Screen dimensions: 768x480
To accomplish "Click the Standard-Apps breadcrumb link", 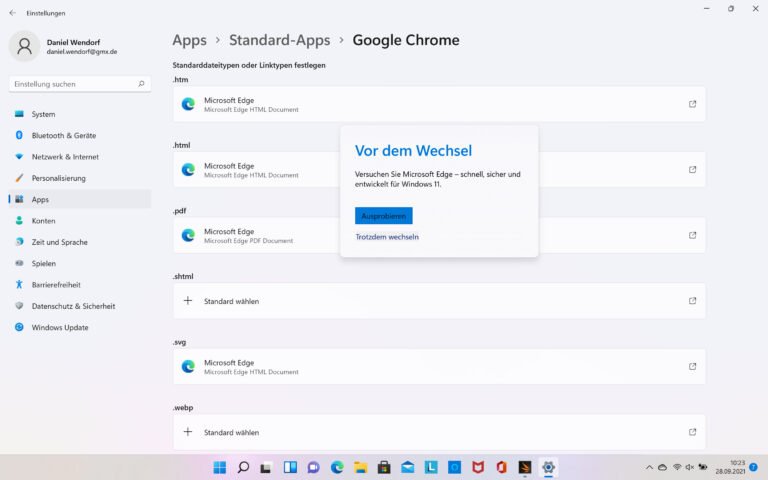I will tap(280, 40).
